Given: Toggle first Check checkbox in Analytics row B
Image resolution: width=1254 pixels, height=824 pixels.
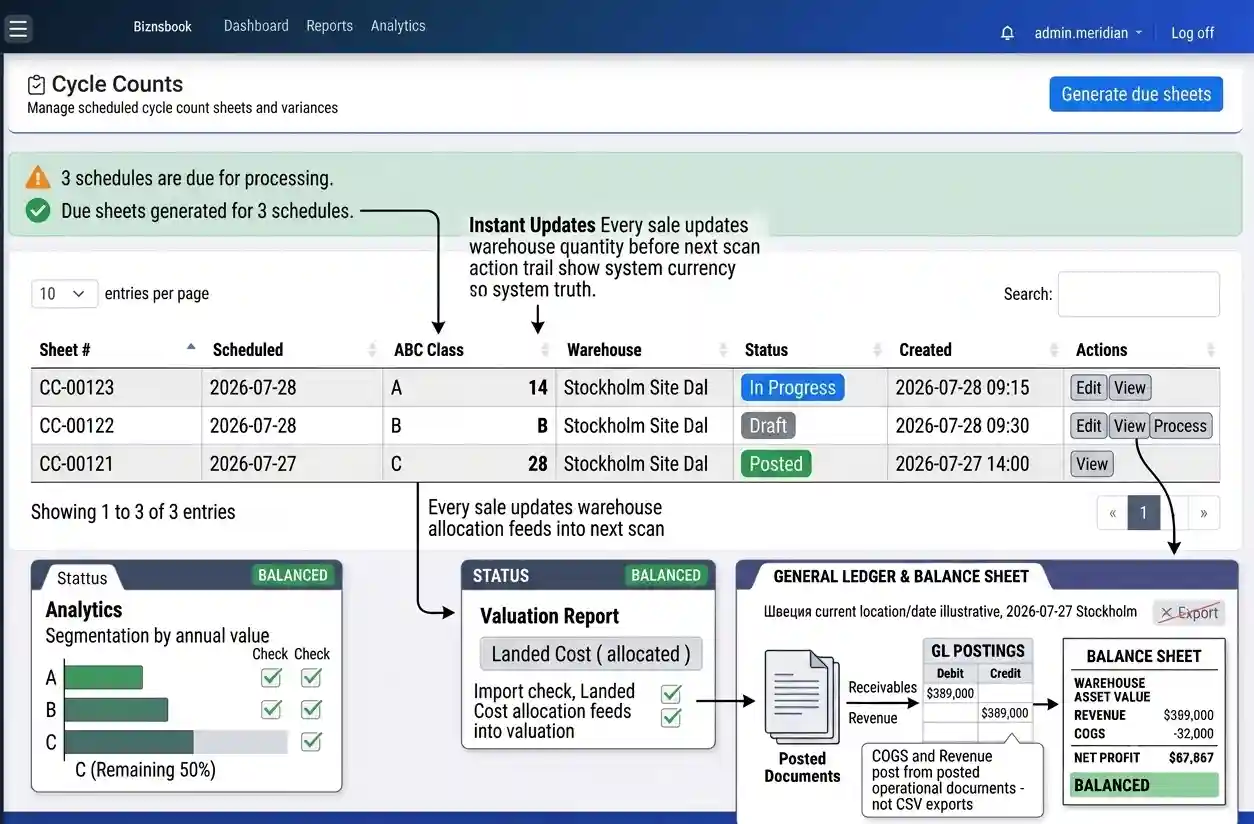Looking at the screenshot, I should (x=271, y=709).
